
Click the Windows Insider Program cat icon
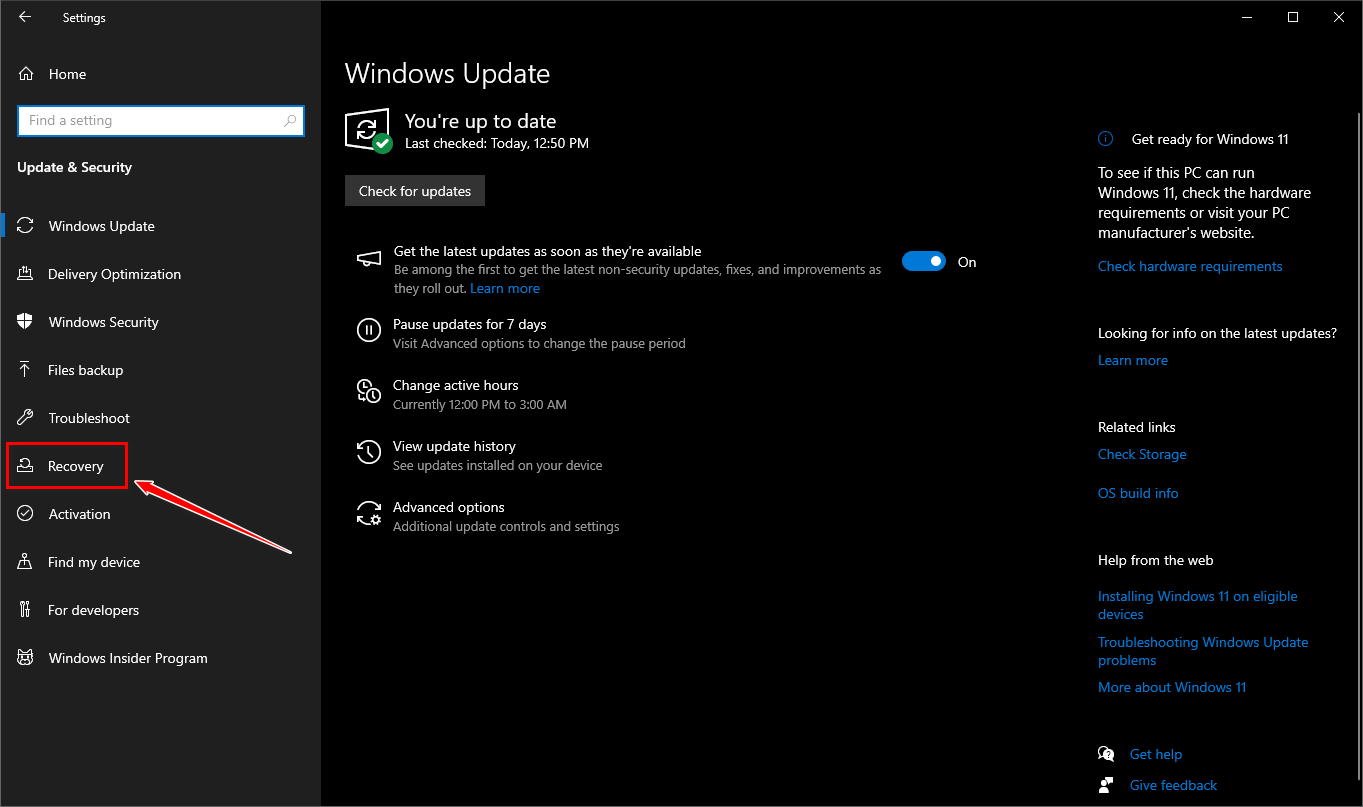pos(26,658)
